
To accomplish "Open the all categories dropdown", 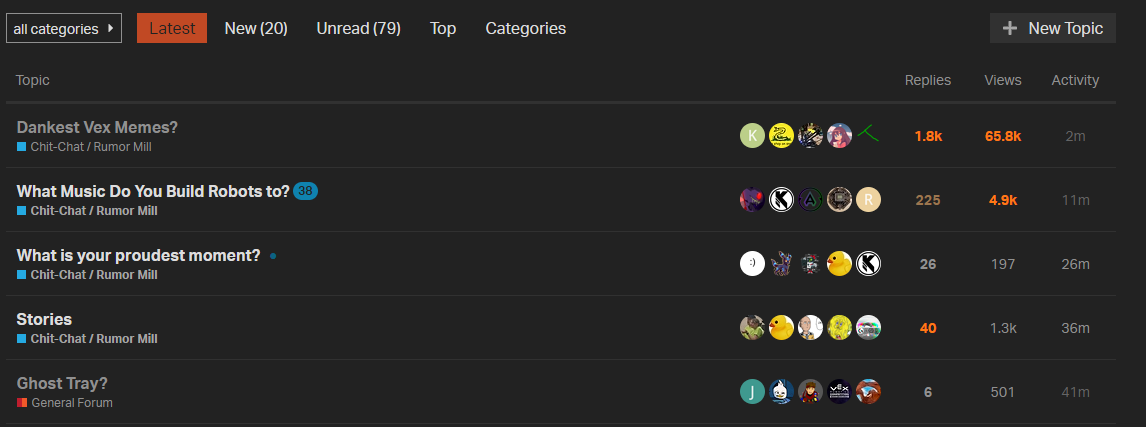I will click(x=64, y=29).
